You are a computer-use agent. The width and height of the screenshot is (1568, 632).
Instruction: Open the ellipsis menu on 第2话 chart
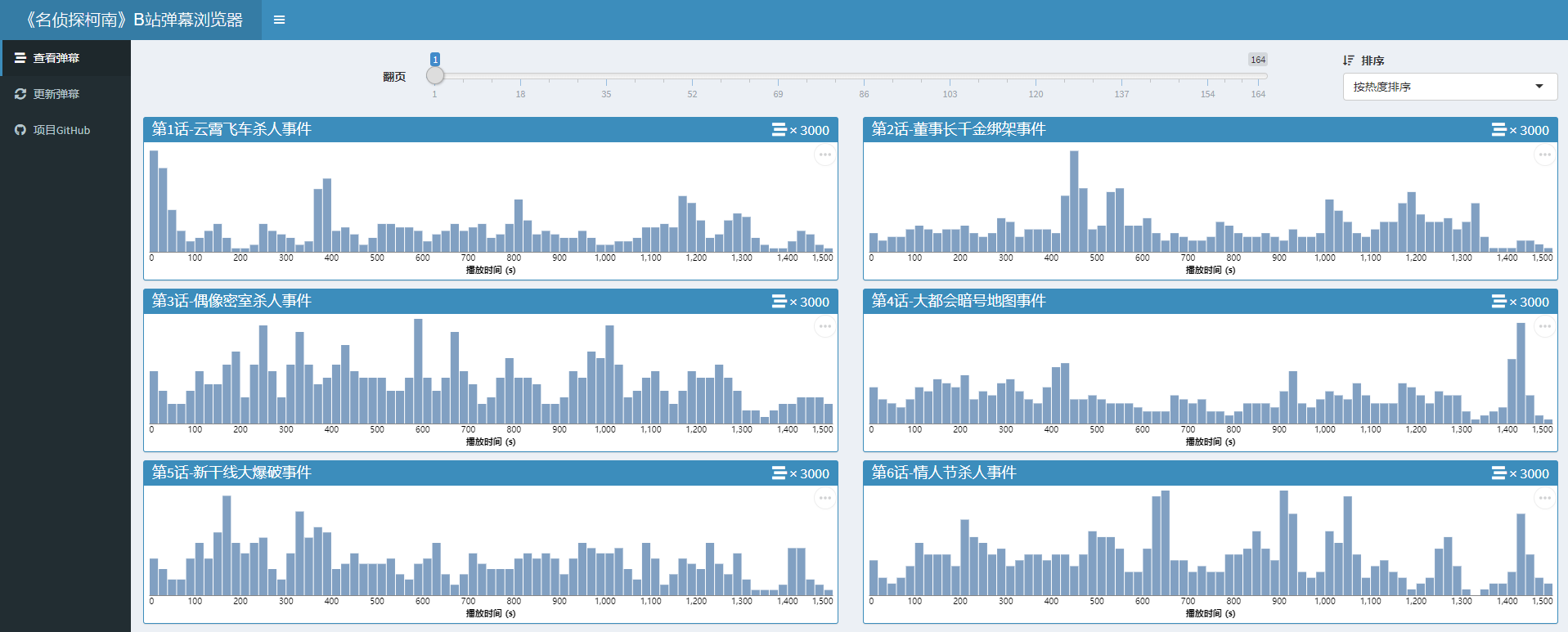click(1544, 155)
